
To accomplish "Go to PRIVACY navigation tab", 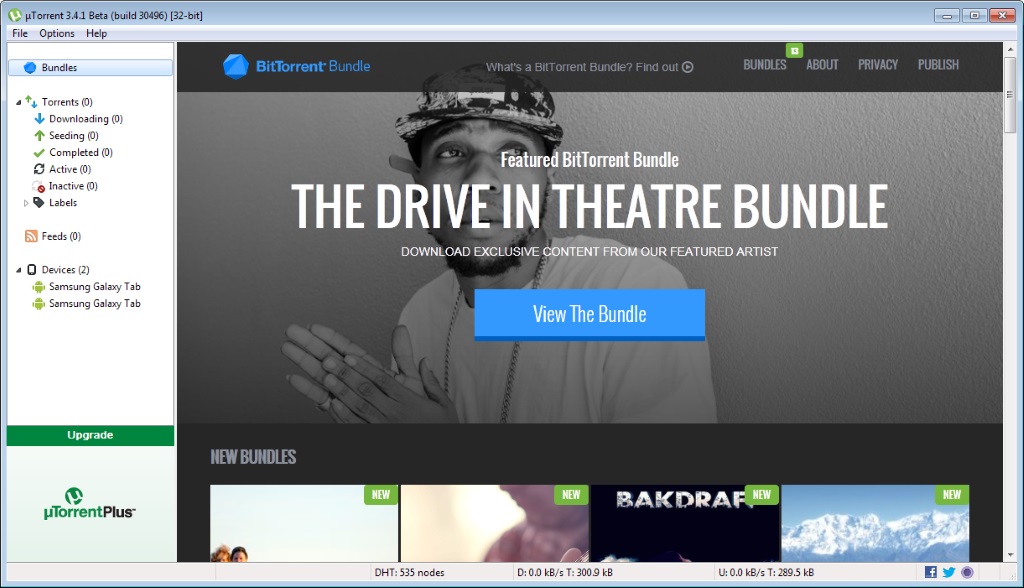I will pos(878,65).
